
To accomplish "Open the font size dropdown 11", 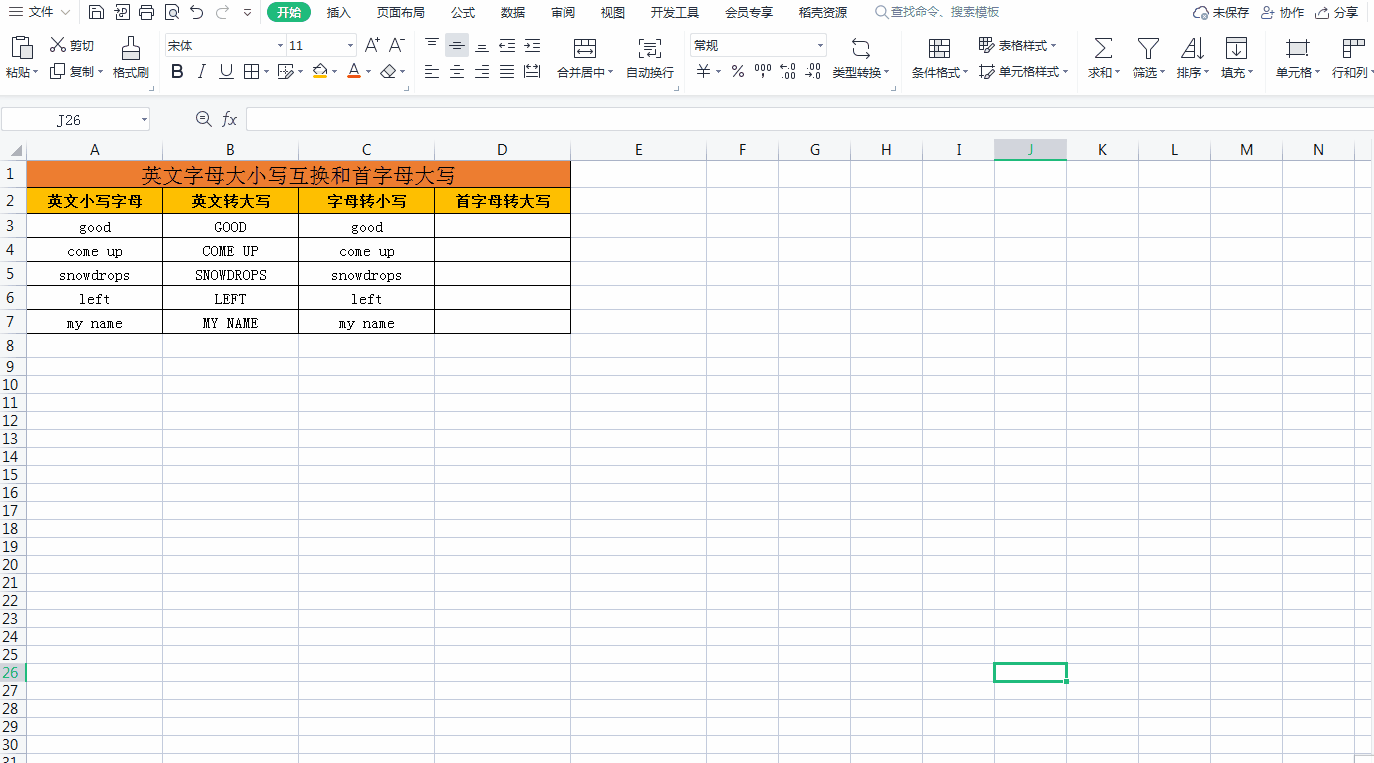I will coord(350,46).
